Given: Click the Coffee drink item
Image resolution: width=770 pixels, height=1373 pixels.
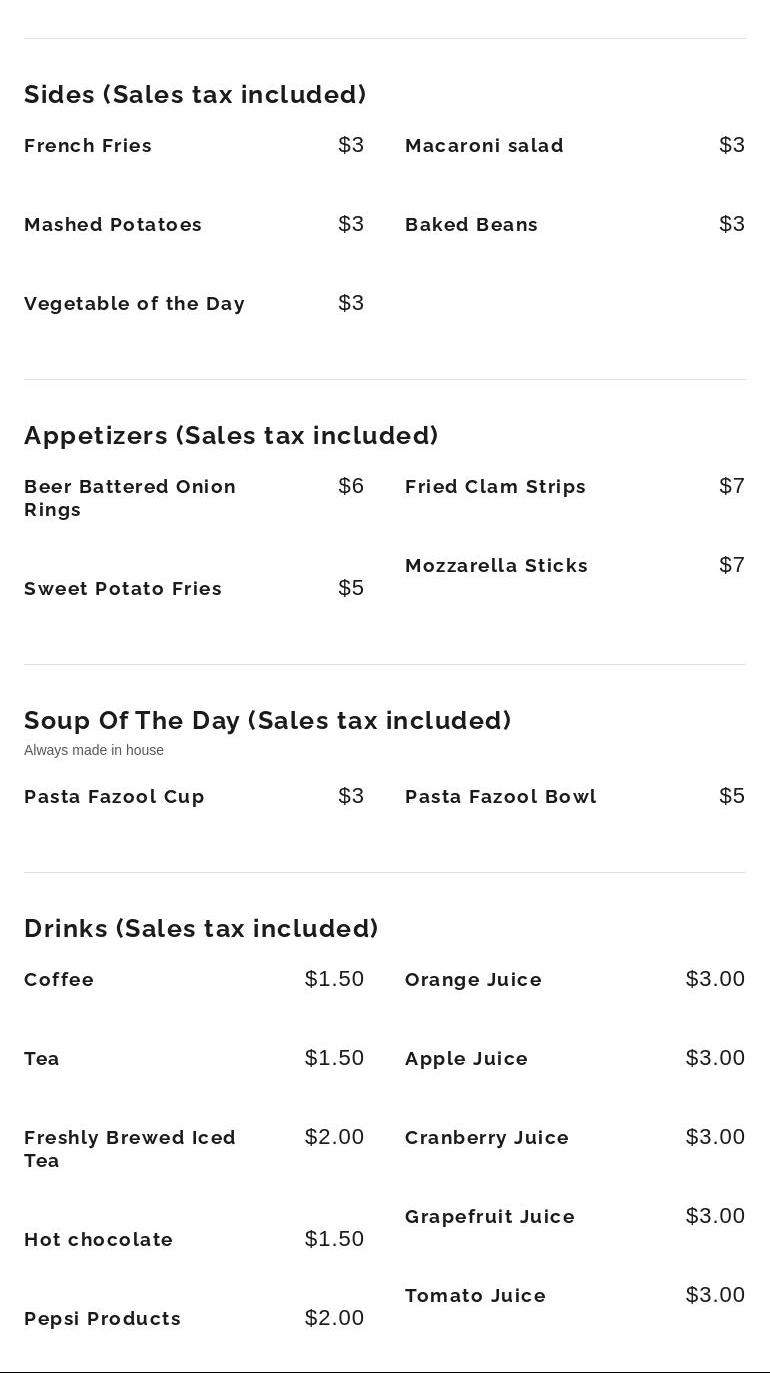Looking at the screenshot, I should pos(59,980).
